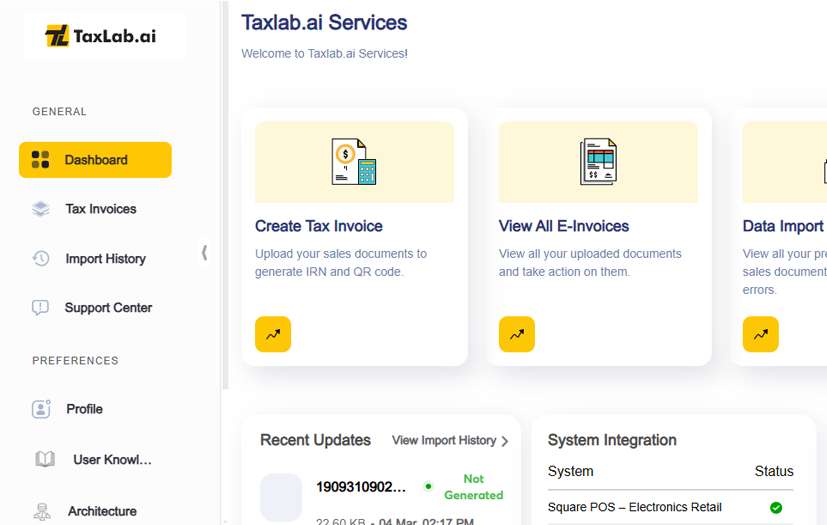Screen dimensions: 827x525
Task: Open the View Import History link
Action: click(443, 440)
